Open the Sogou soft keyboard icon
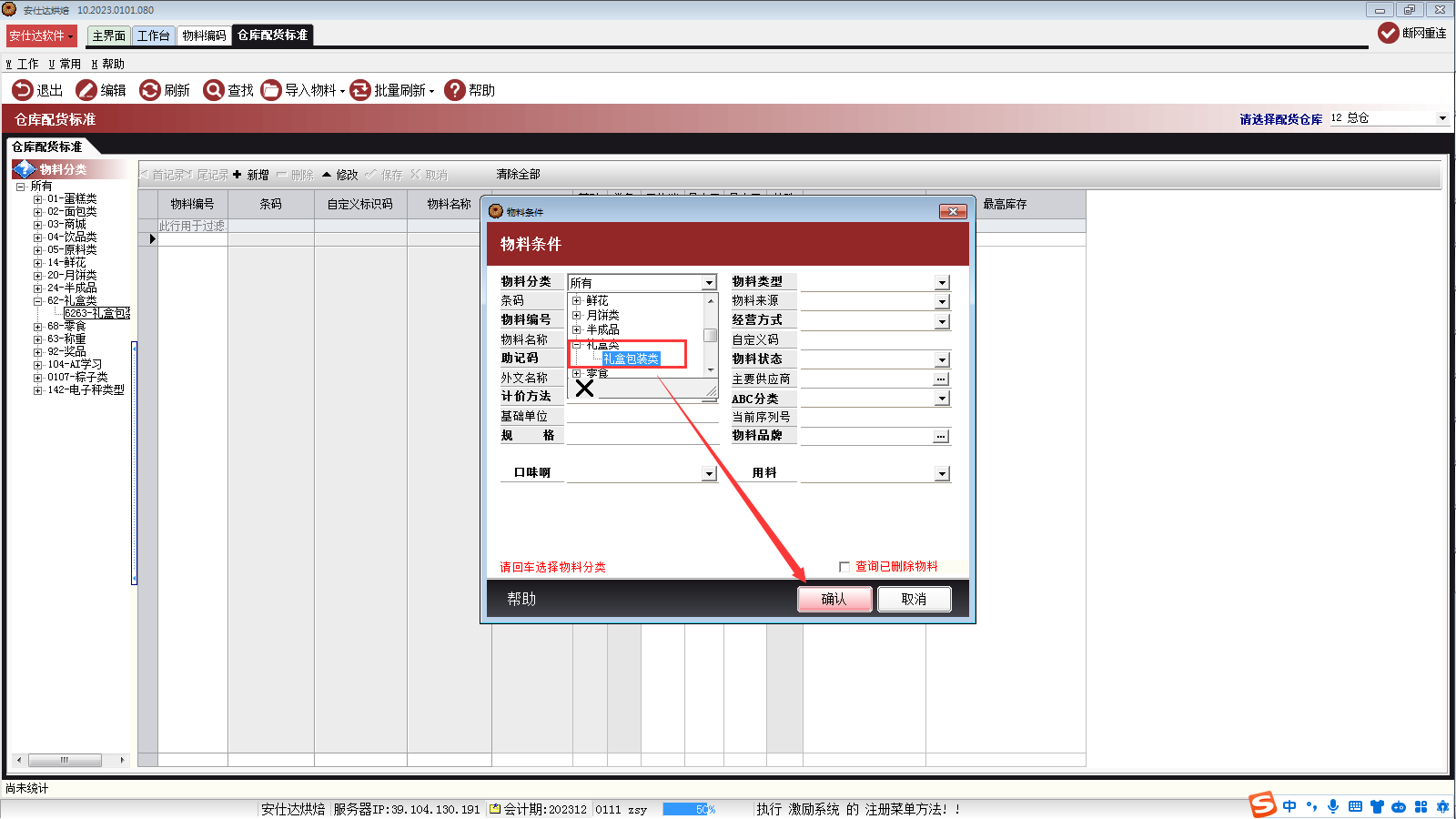The height and width of the screenshot is (819, 1456). (x=1355, y=806)
